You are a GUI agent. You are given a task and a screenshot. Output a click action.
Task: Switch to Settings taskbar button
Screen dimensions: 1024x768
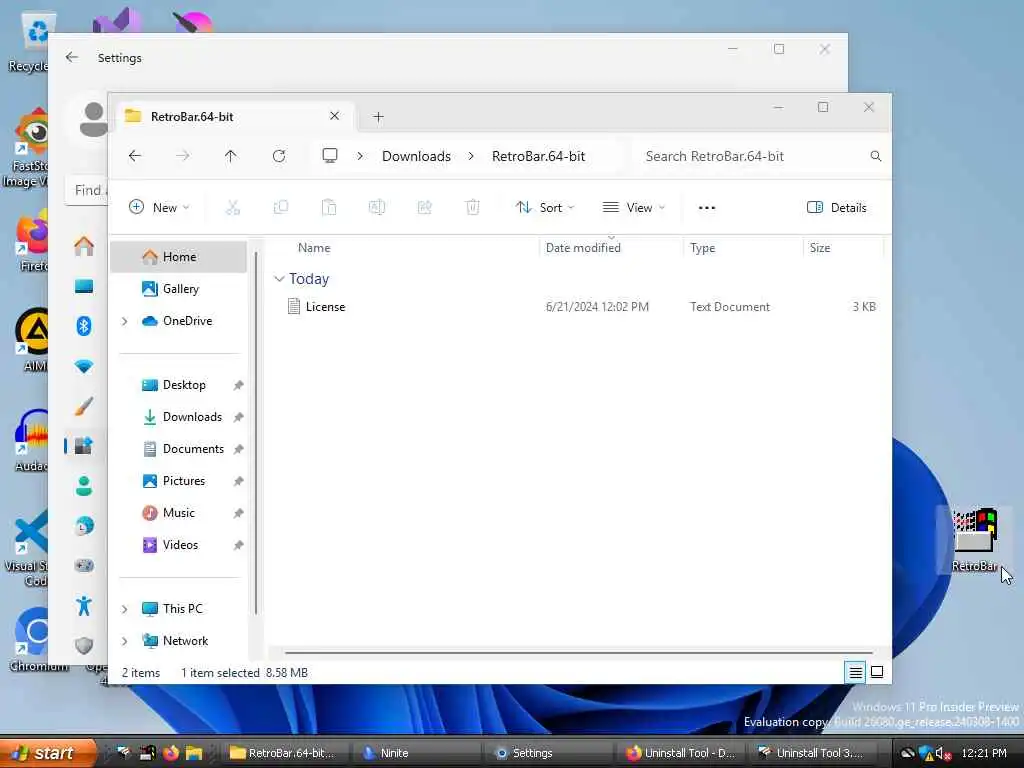tap(549, 753)
